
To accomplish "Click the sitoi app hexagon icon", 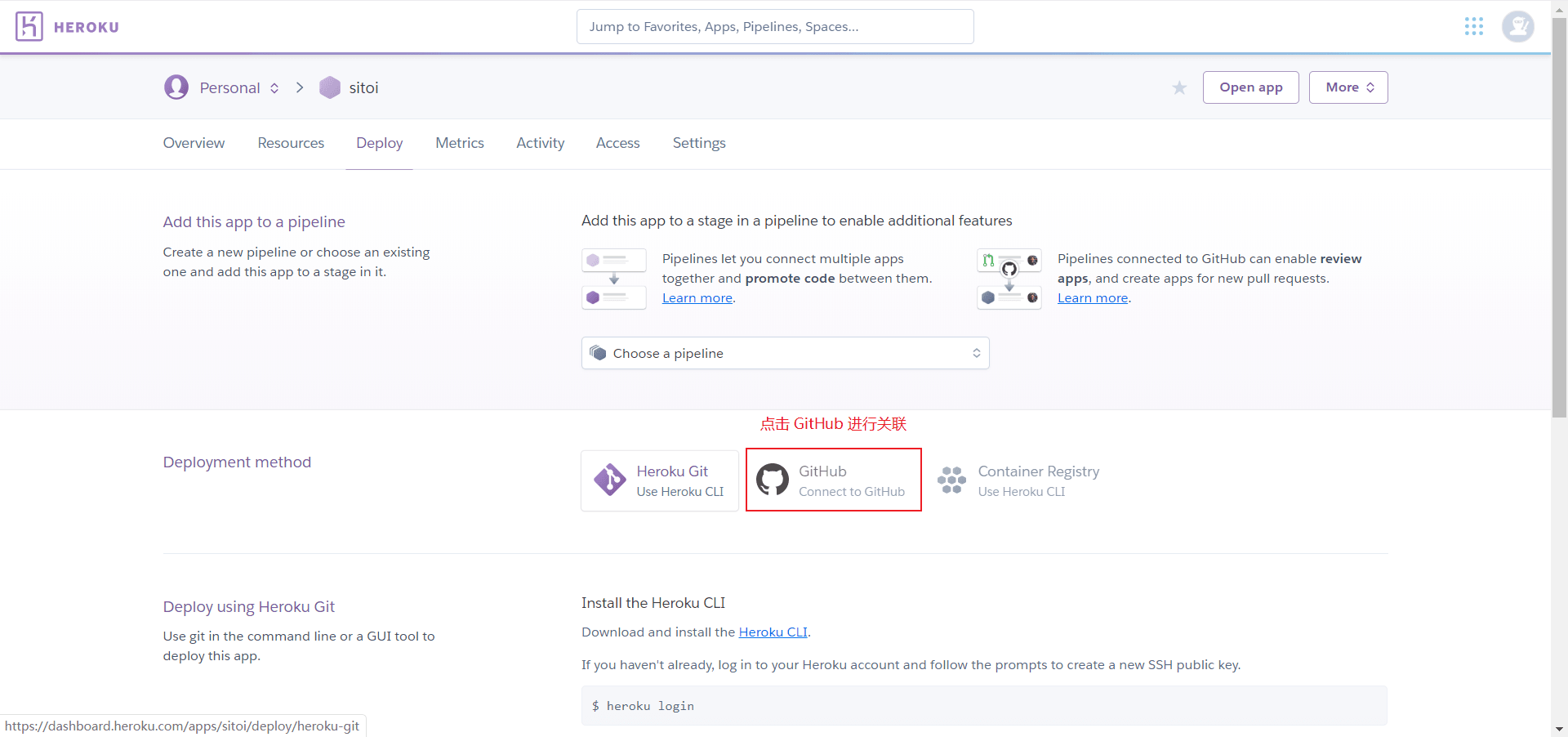I will coord(330,87).
